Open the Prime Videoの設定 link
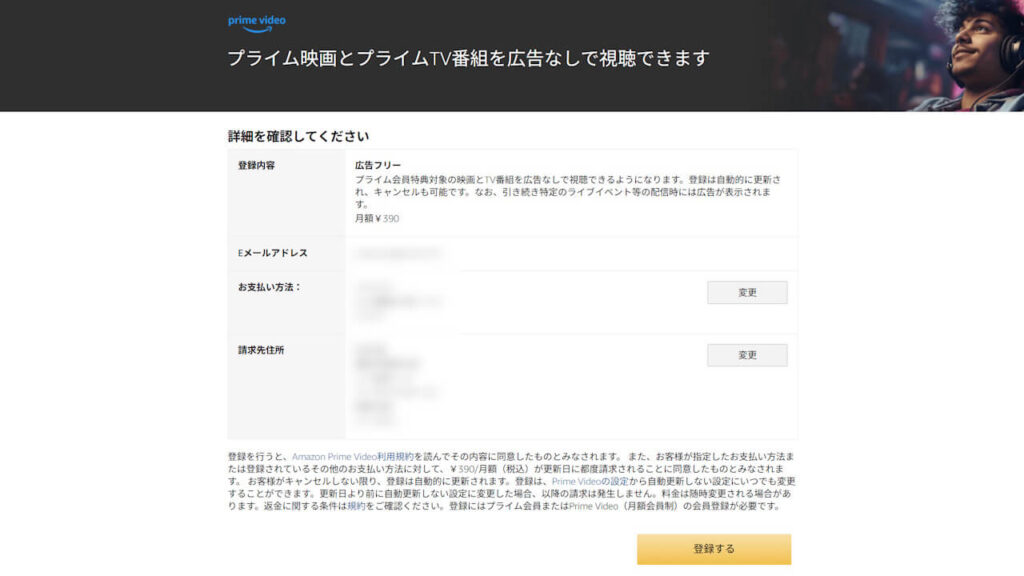This screenshot has height=576, width=1024. point(590,481)
